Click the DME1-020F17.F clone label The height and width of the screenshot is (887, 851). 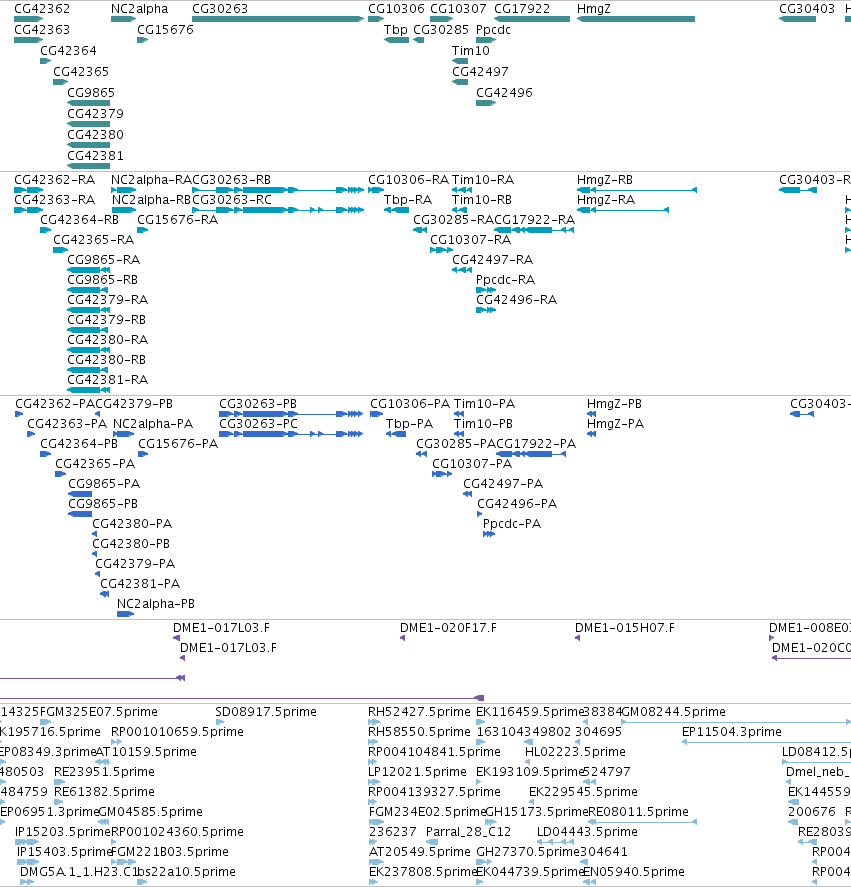[448, 628]
